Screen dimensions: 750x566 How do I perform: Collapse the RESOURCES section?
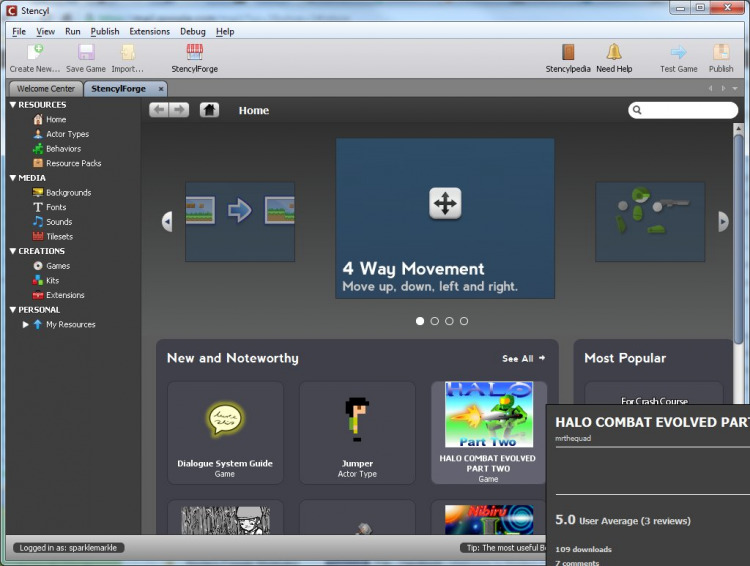coord(13,105)
